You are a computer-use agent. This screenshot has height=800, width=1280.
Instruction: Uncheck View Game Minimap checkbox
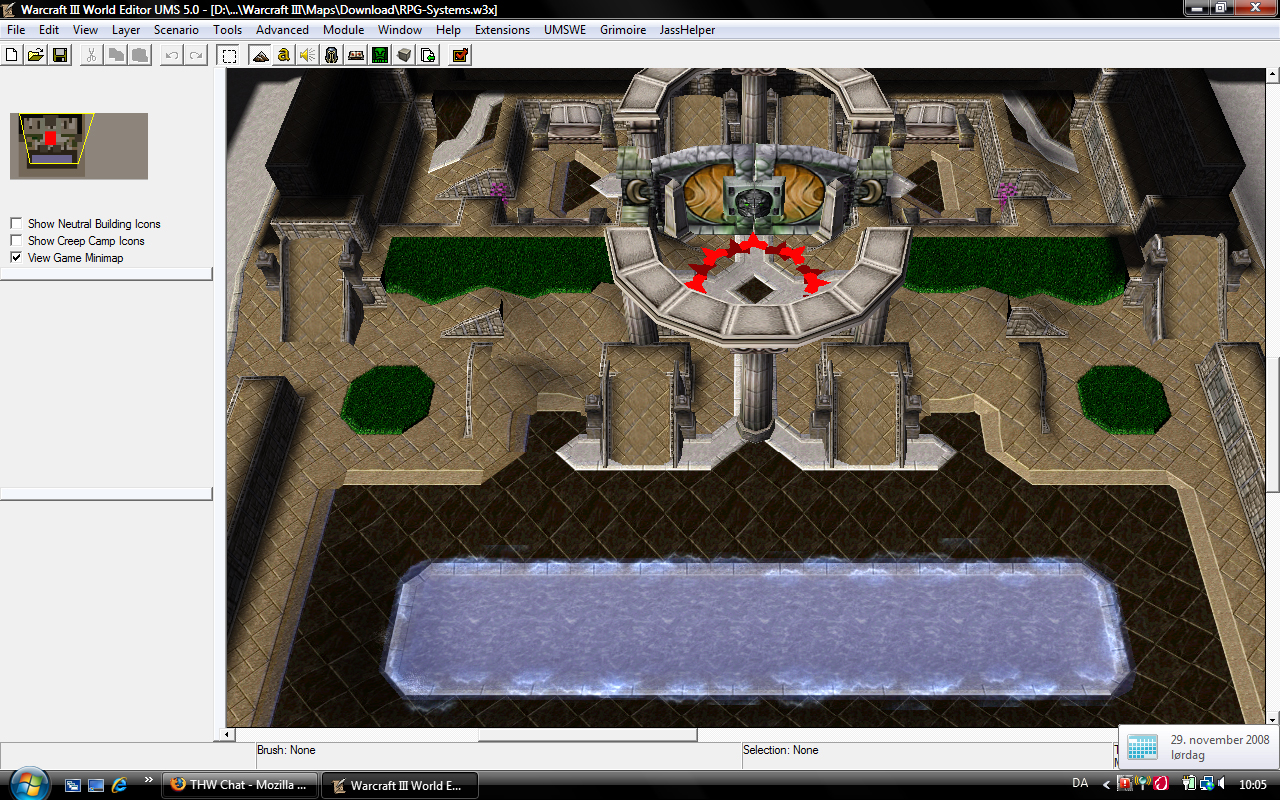[16, 257]
